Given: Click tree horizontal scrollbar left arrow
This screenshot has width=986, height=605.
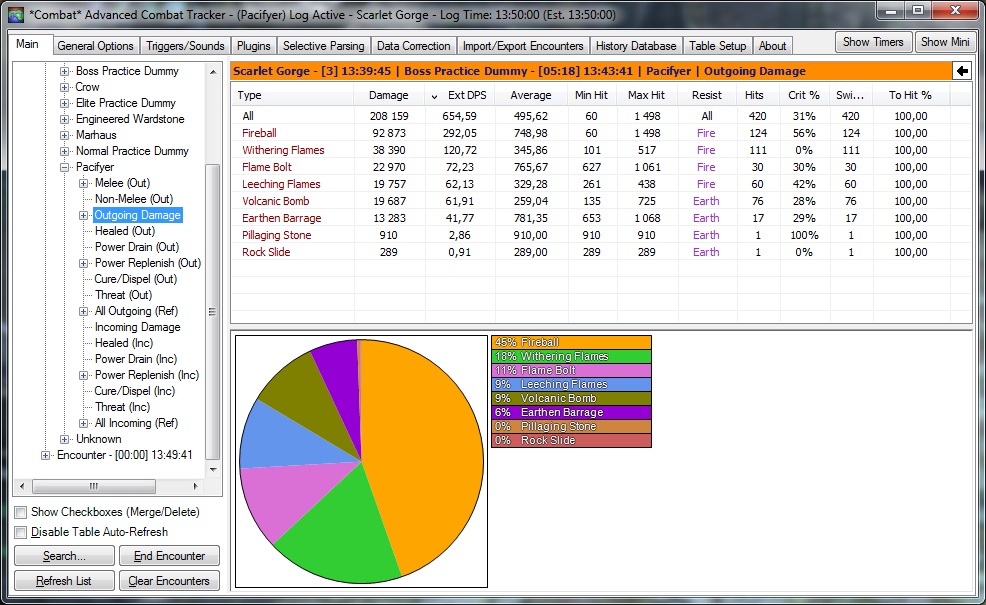Looking at the screenshot, I should 23,486.
